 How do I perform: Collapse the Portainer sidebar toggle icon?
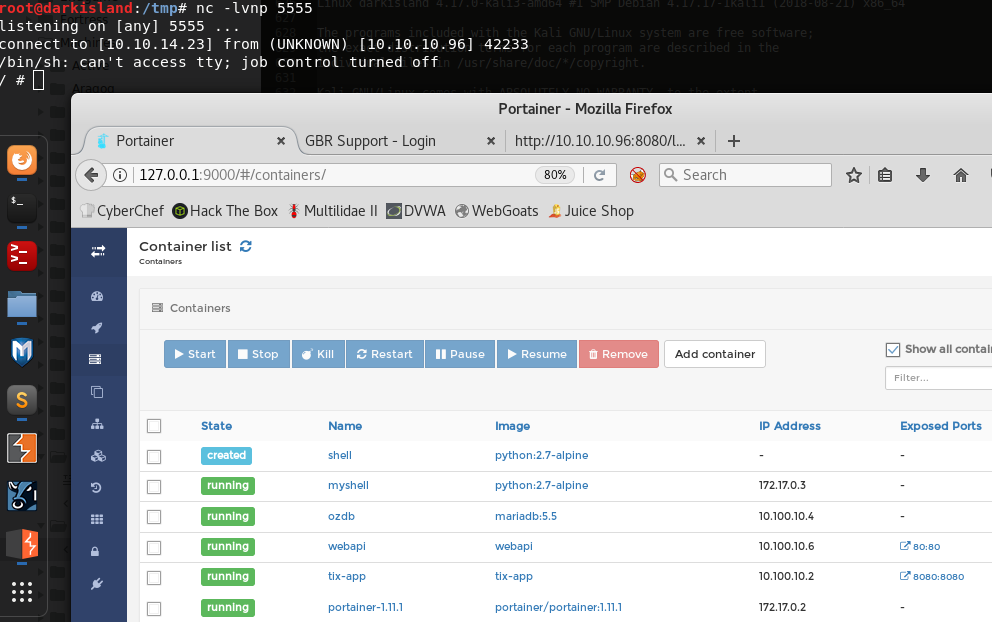[98, 252]
